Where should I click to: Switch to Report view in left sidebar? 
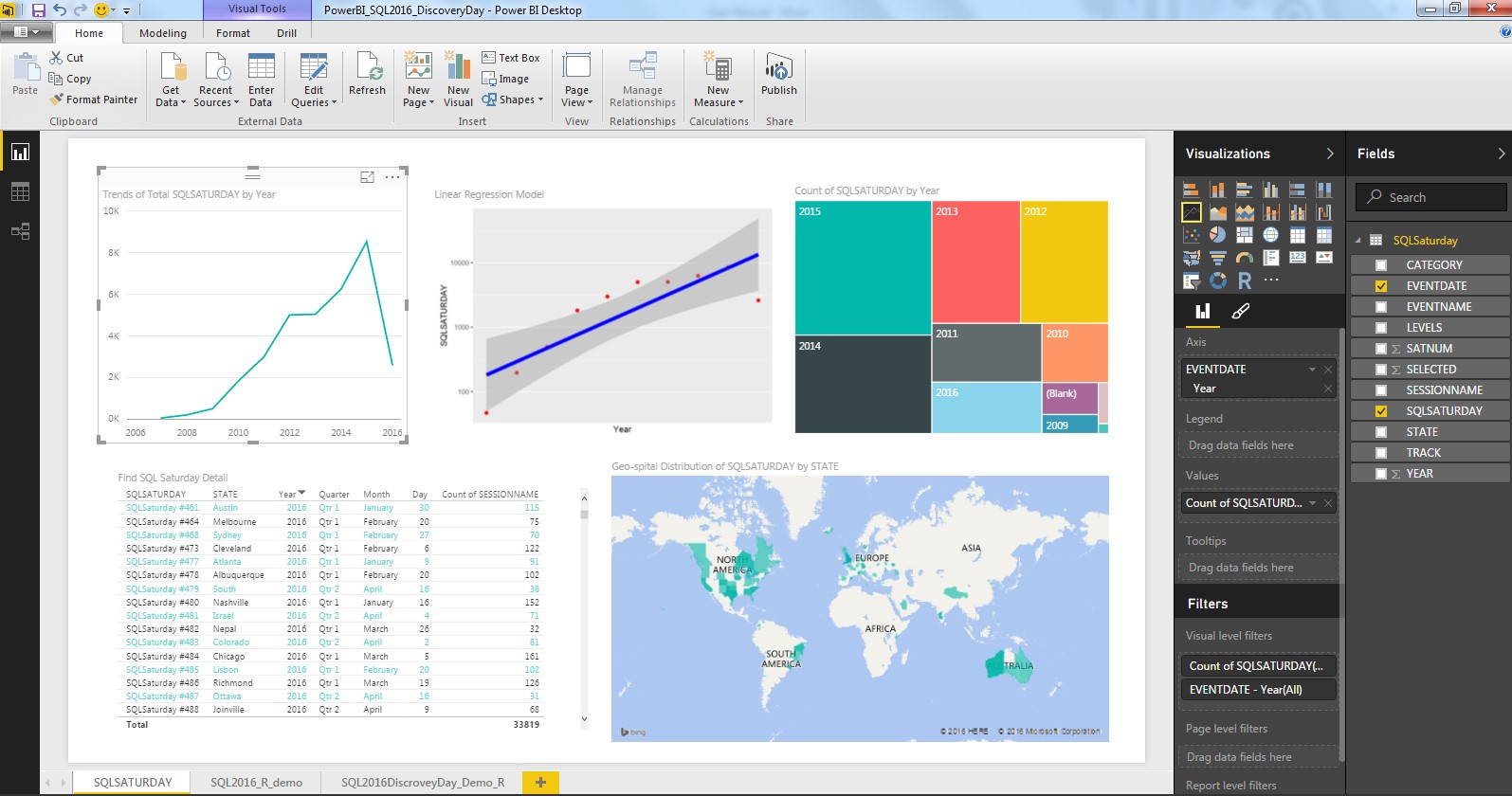click(20, 153)
